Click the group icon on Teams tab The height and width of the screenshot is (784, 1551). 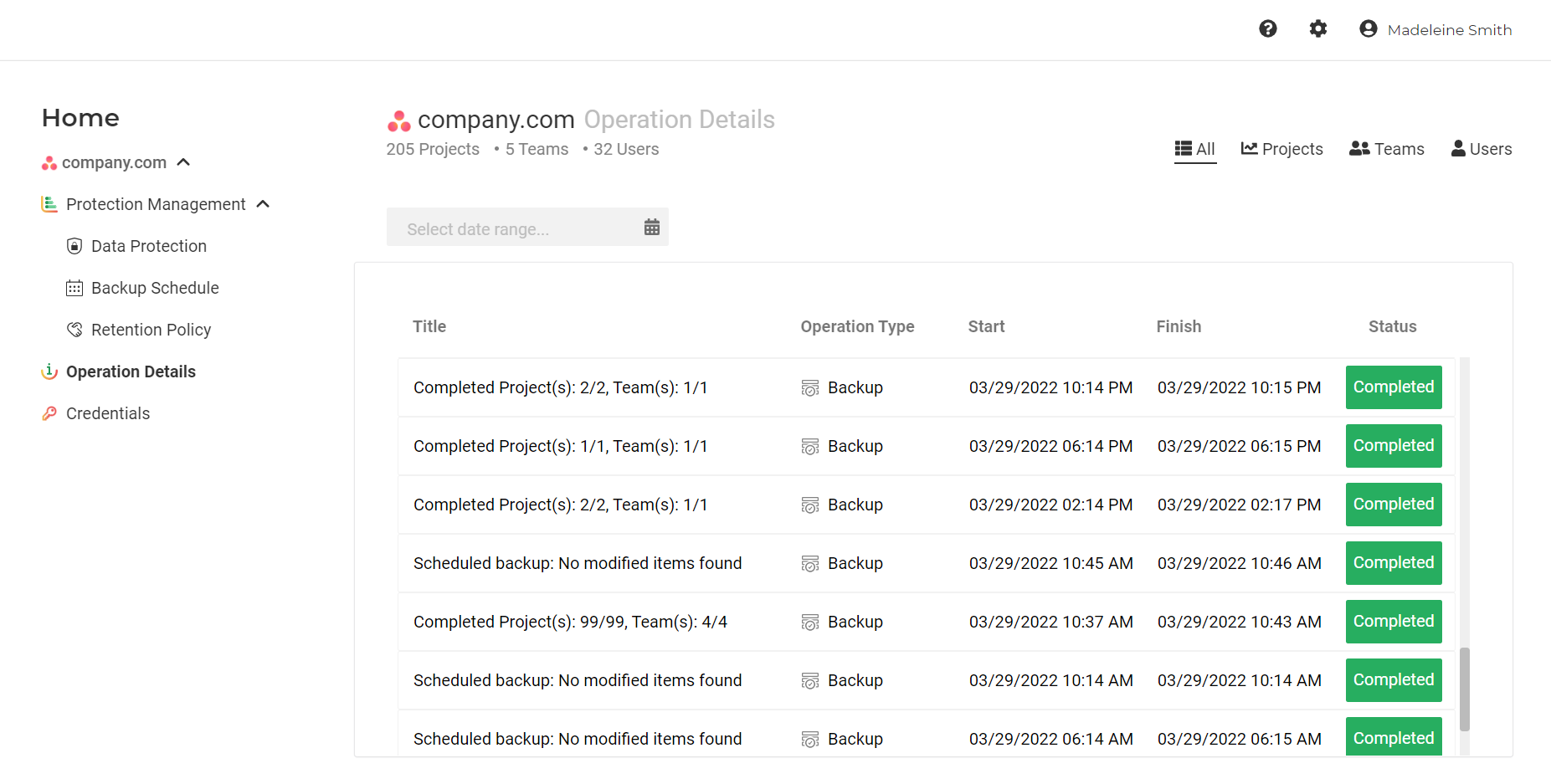[1360, 148]
